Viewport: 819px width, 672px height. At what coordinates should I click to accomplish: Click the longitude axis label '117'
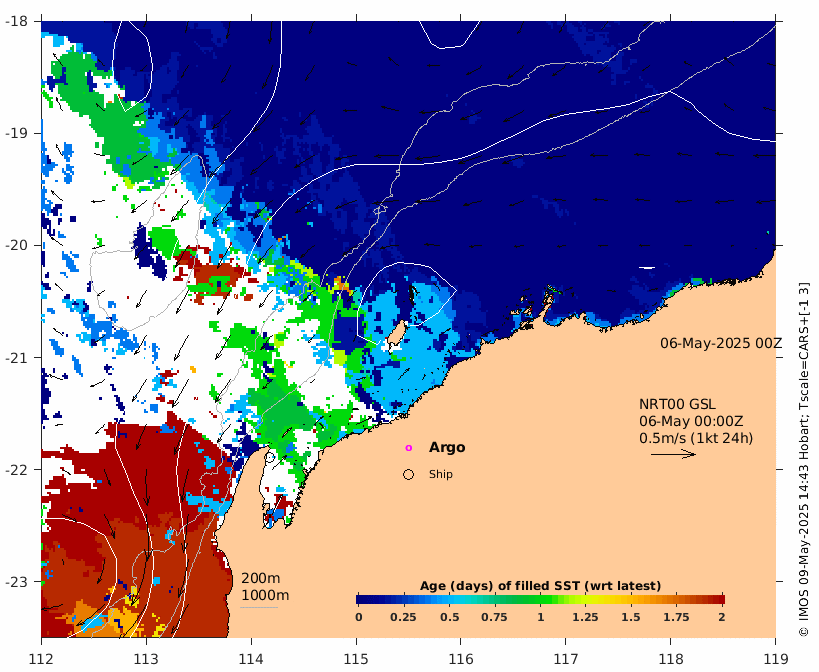566,659
